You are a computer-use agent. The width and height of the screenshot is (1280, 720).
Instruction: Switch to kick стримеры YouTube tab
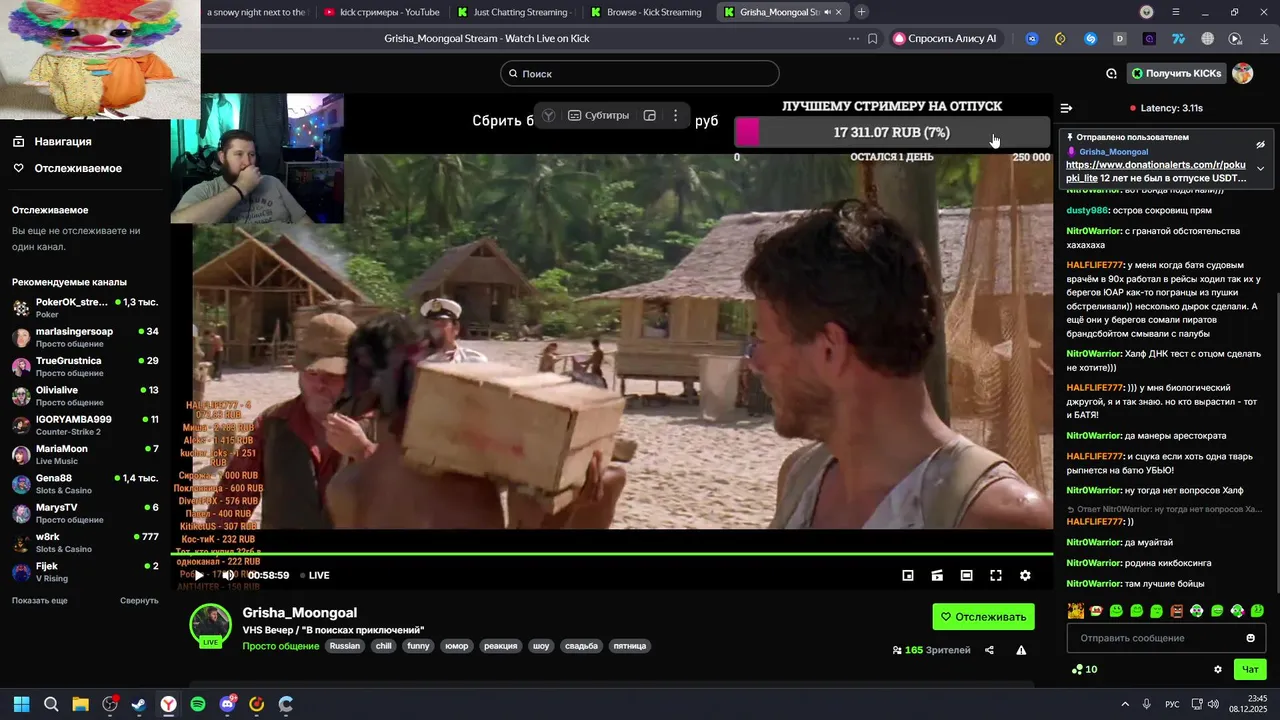point(380,12)
